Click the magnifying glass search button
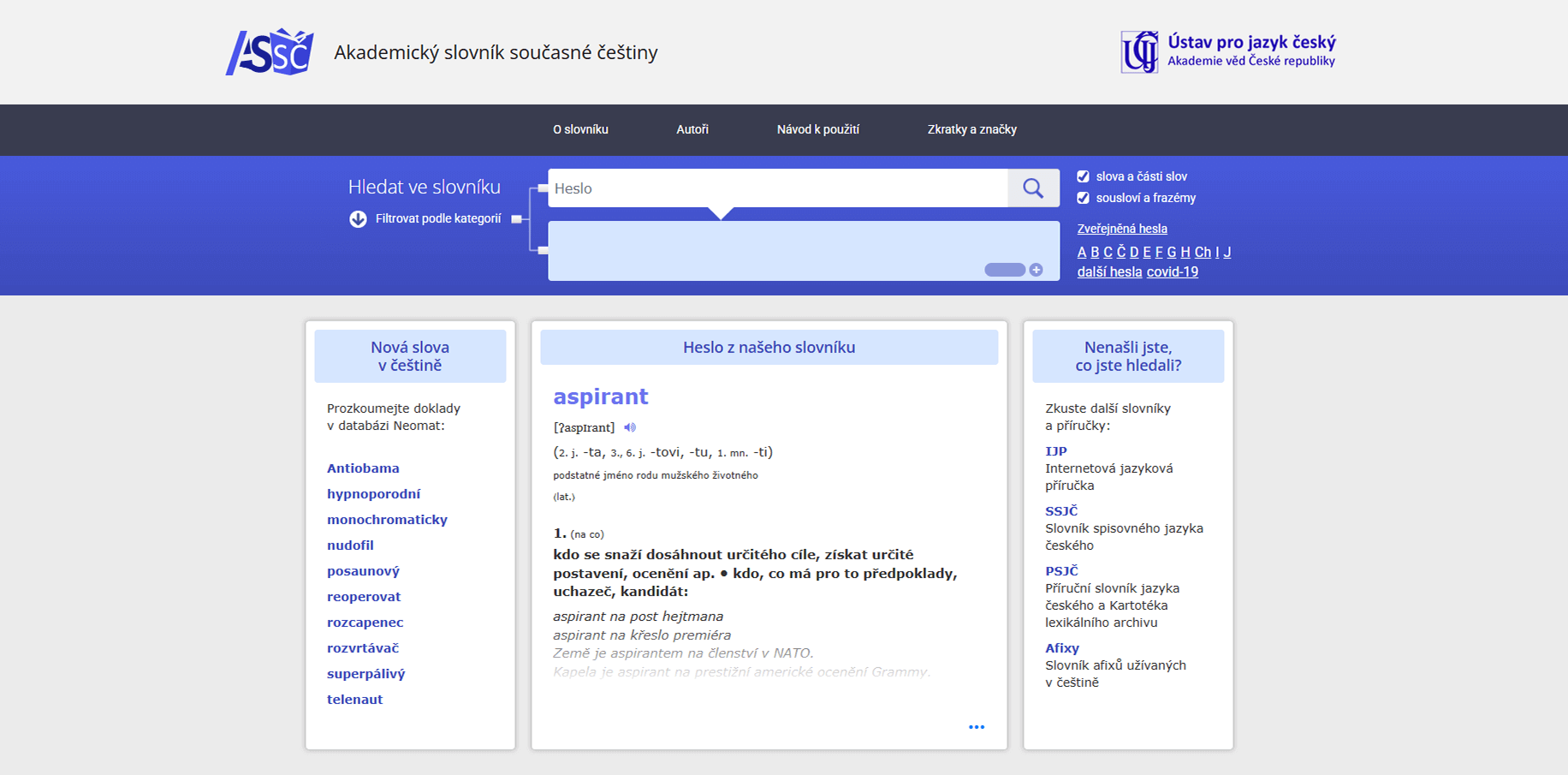Image resolution: width=1568 pixels, height=775 pixels. click(x=1033, y=188)
